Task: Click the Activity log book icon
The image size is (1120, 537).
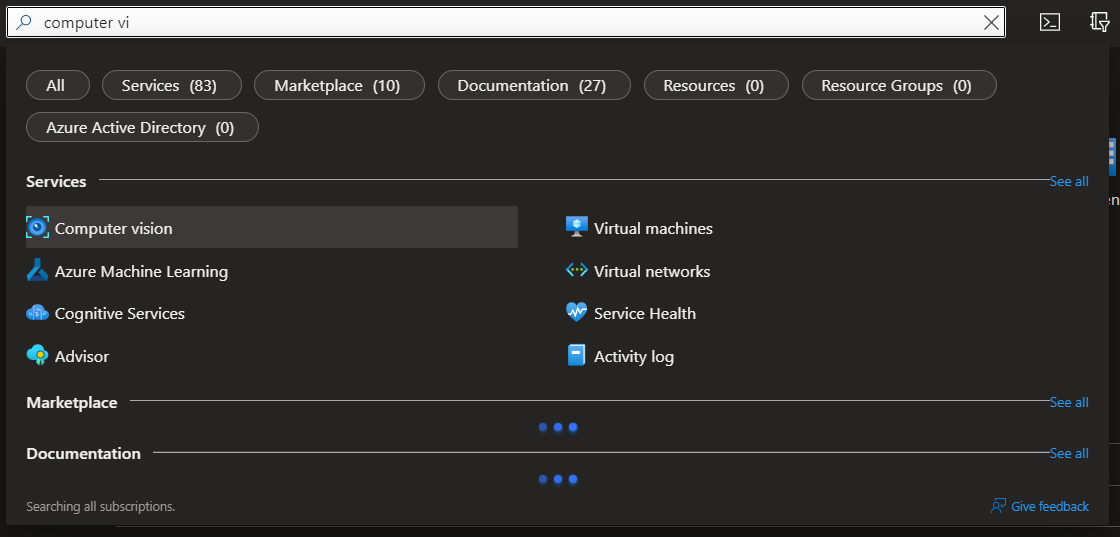Action: point(576,356)
